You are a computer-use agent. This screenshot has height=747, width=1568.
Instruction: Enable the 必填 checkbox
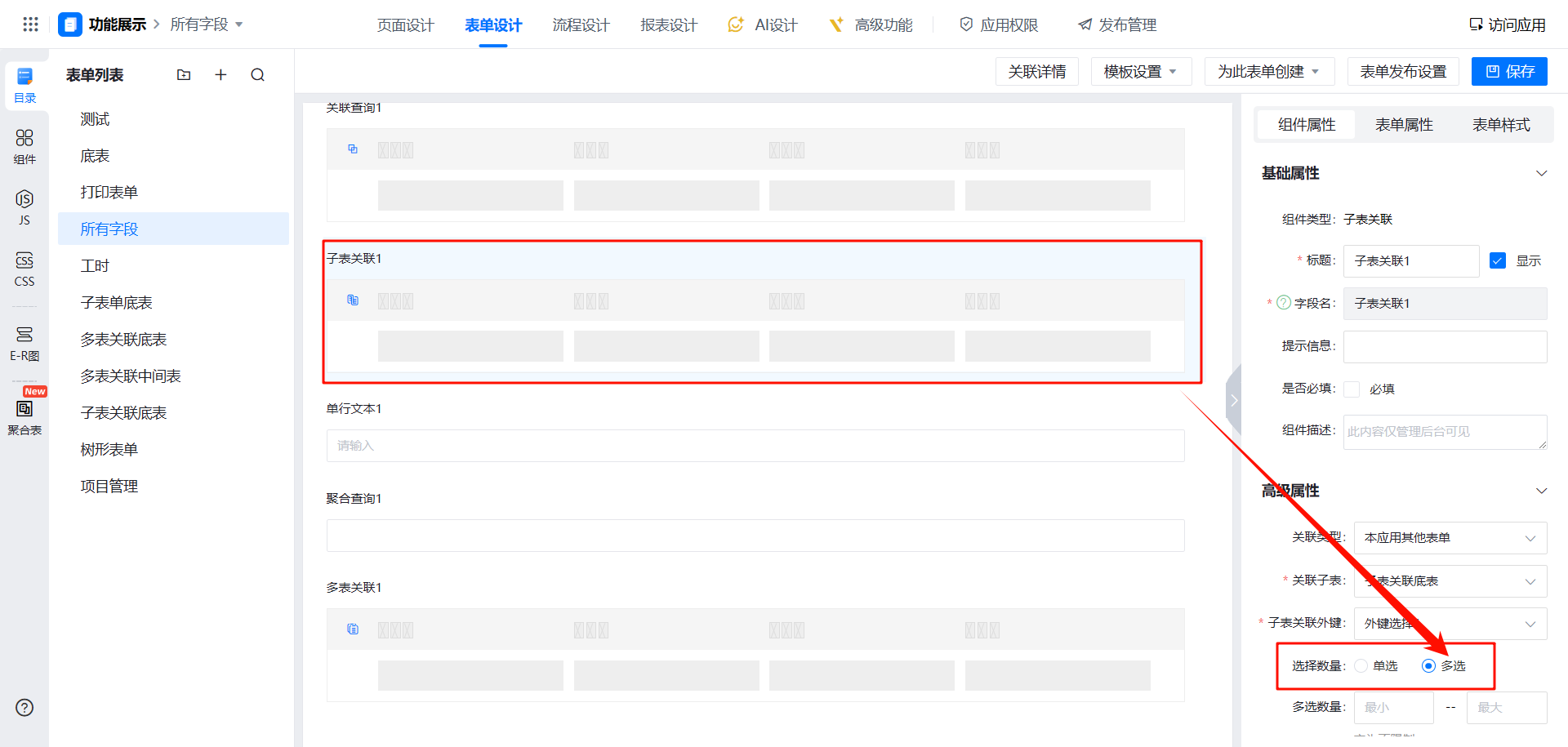point(1352,389)
